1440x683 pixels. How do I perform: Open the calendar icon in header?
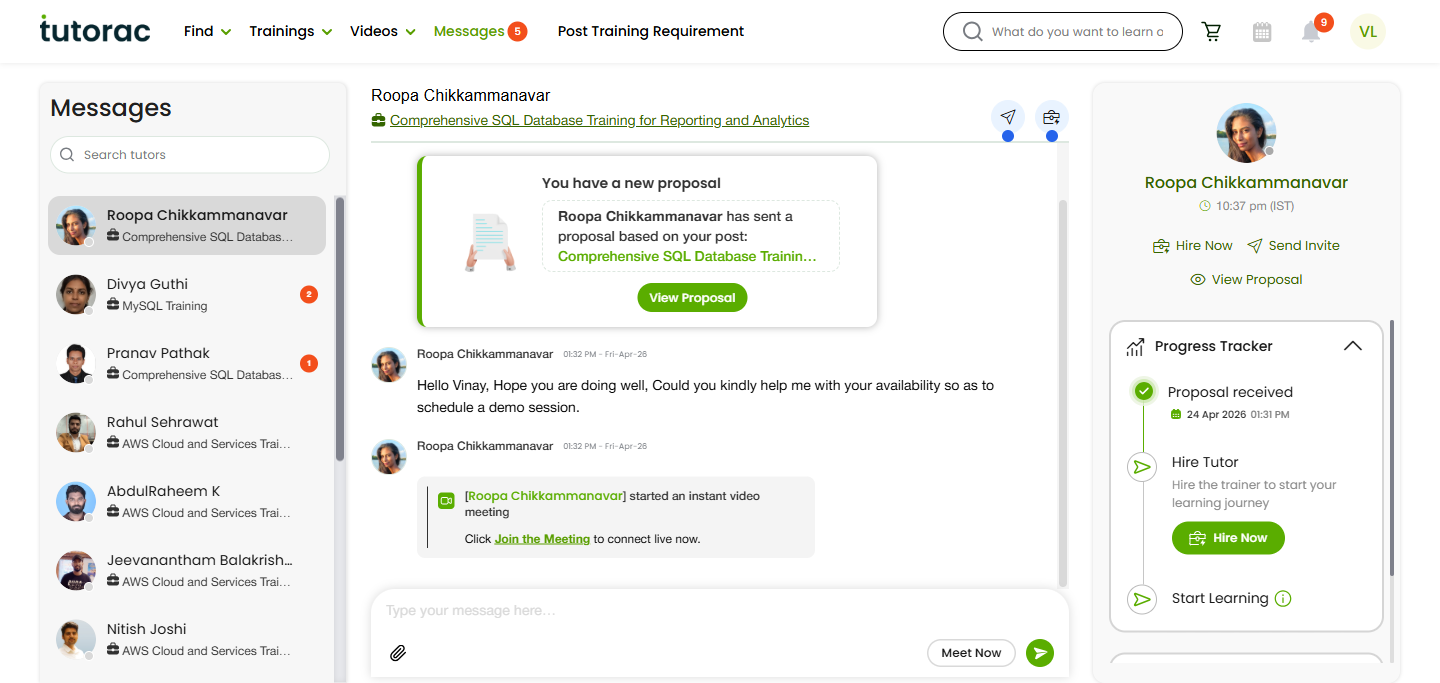click(x=1262, y=32)
